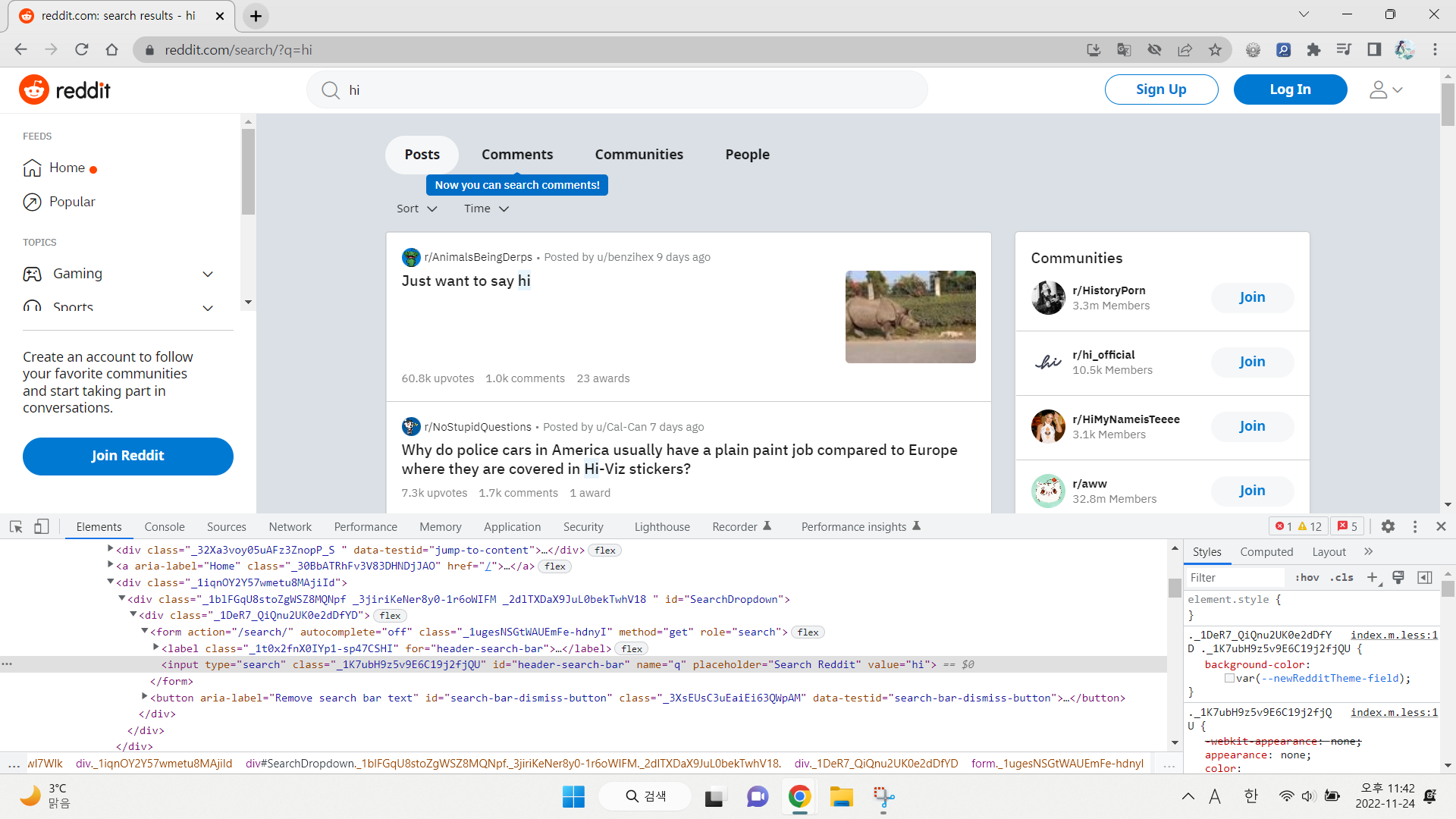The image size is (1456, 819).
Task: Open Chrome three-dot menu
Action: click(1435, 49)
